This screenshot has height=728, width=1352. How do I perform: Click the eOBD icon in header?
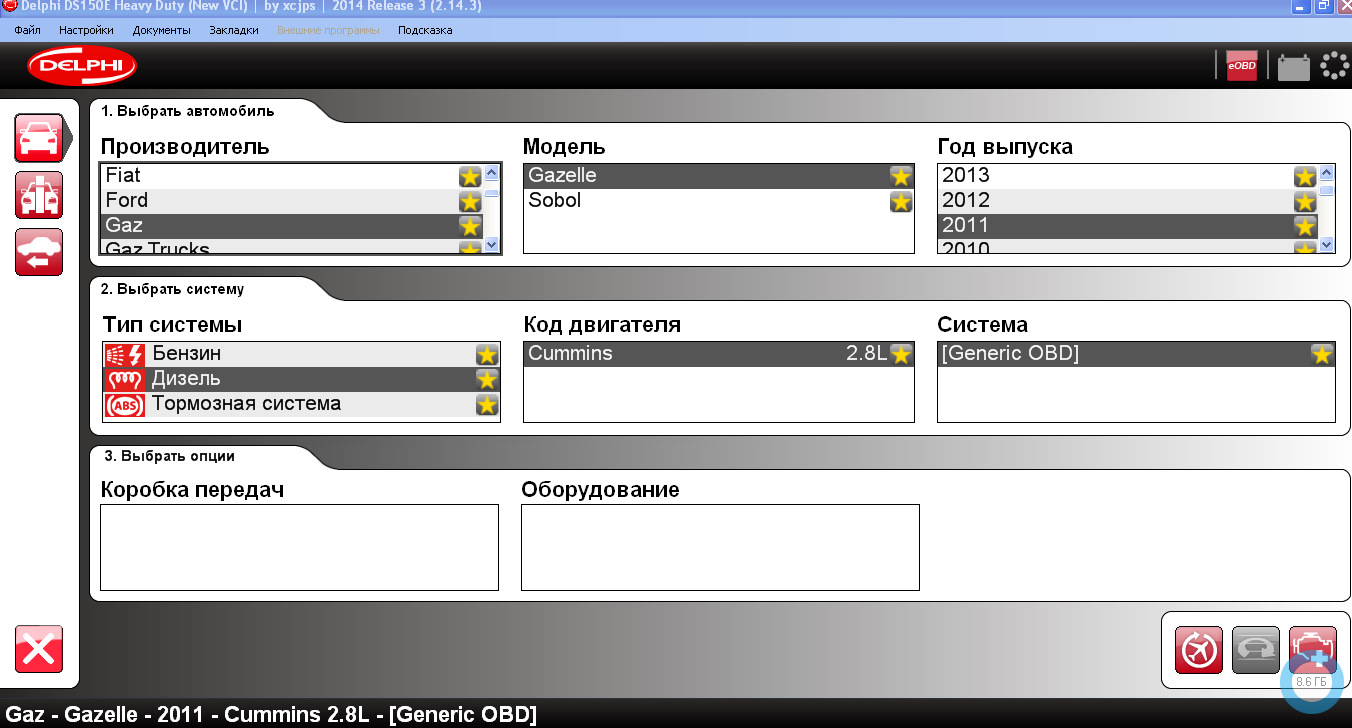click(x=1242, y=65)
